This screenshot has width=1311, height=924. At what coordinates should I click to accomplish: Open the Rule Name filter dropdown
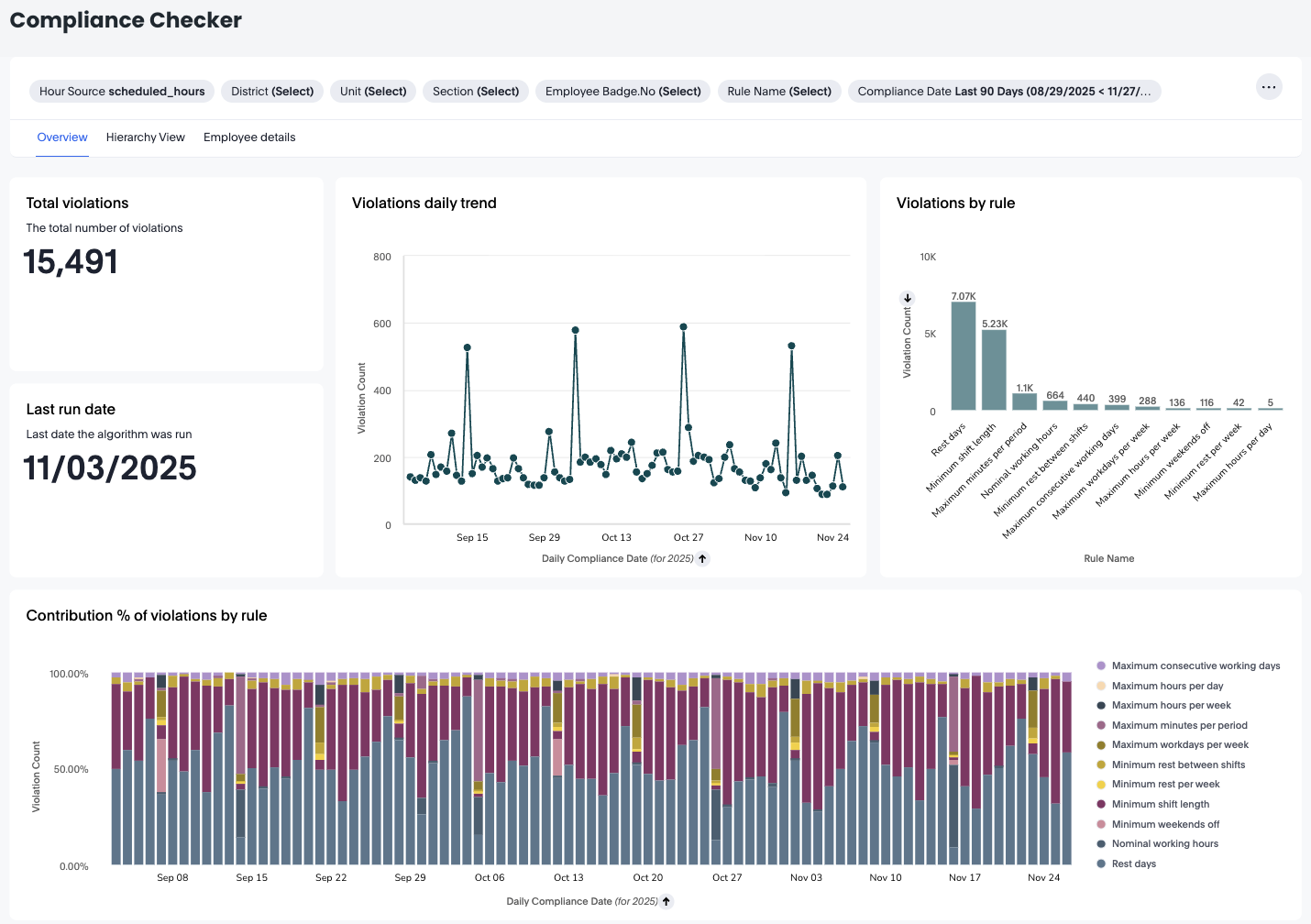(779, 92)
